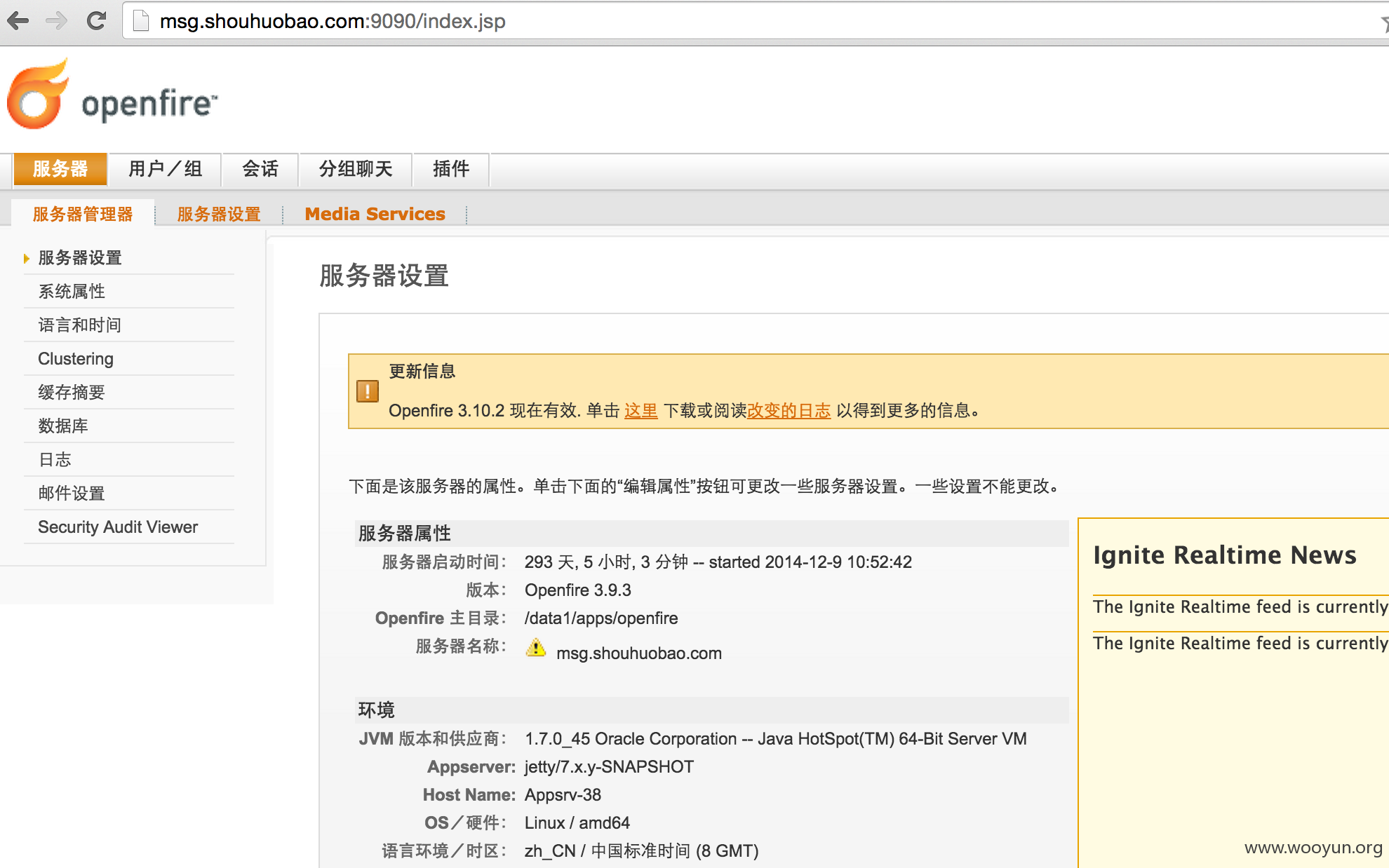Click the first Ignite Realtime feed message
This screenshot has width=1389, height=868.
point(1240,607)
